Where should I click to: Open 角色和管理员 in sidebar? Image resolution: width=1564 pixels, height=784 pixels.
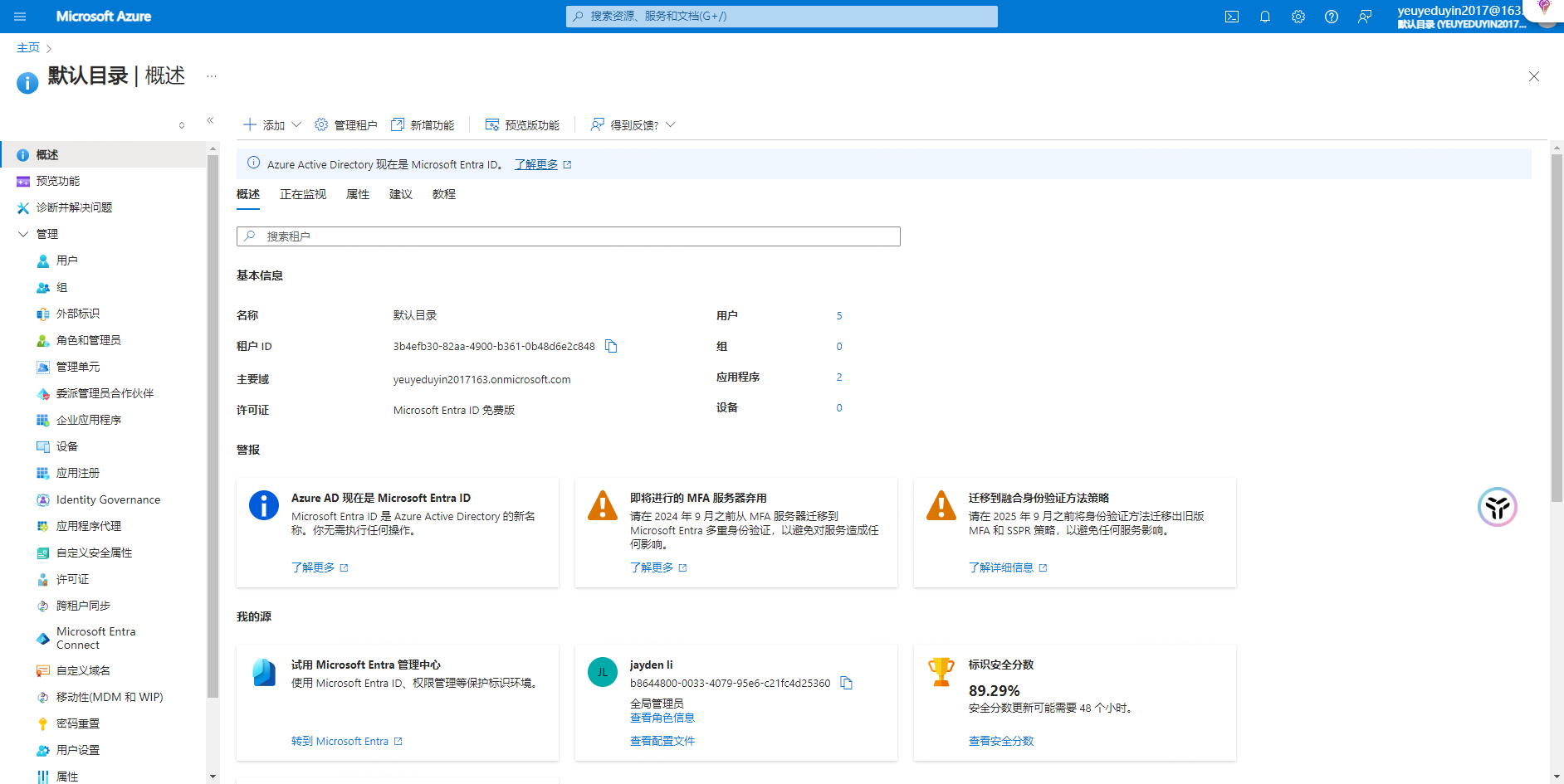(x=88, y=340)
